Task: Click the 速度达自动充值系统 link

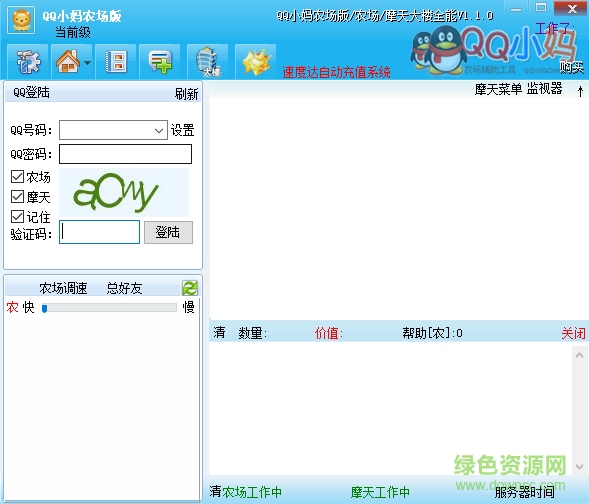Action: point(336,72)
